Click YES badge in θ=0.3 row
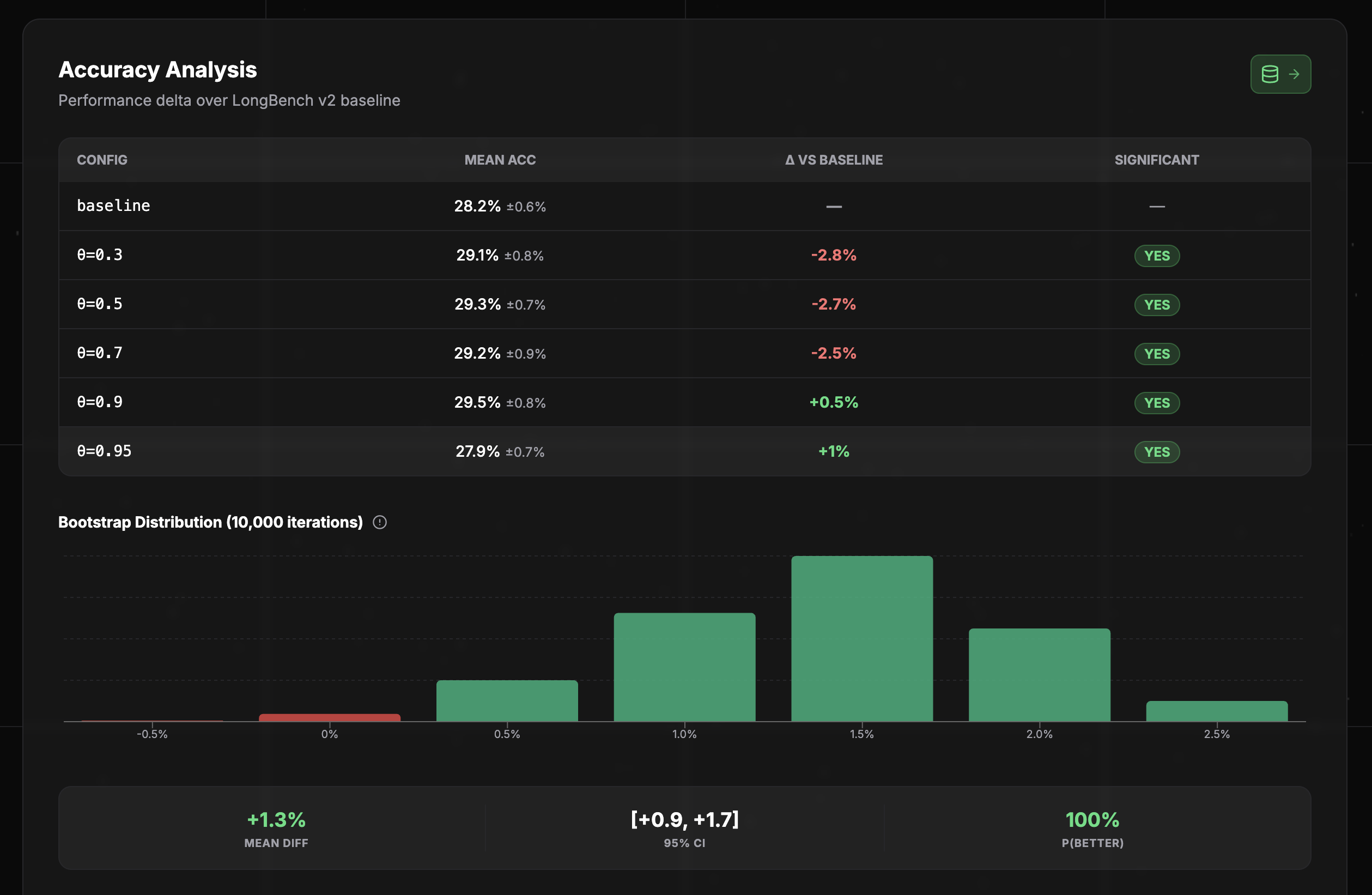This screenshot has width=1372, height=895. pos(1156,256)
